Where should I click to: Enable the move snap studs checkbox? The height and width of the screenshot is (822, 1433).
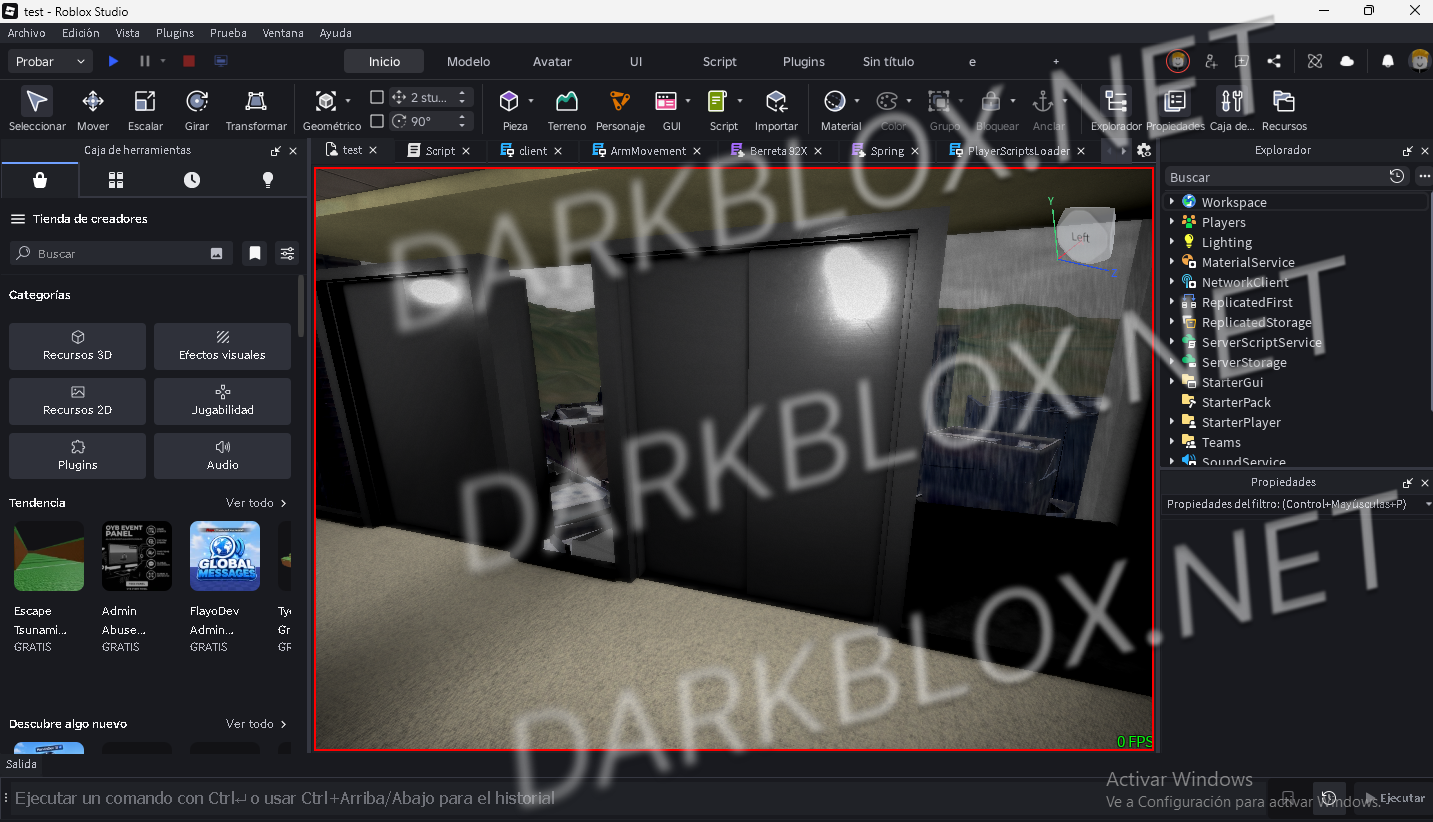point(377,97)
